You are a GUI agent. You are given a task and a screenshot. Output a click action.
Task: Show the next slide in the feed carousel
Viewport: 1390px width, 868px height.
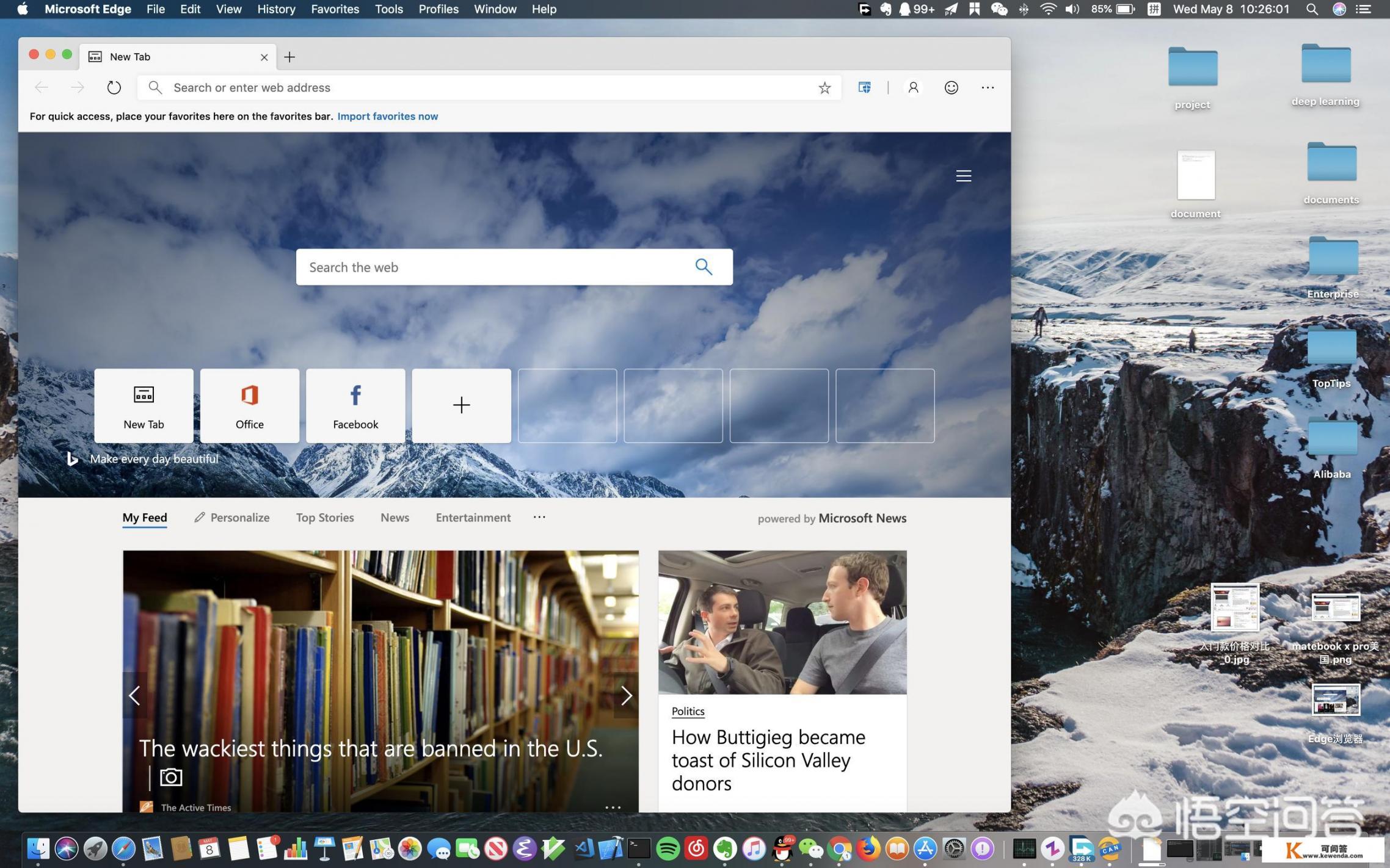[626, 695]
